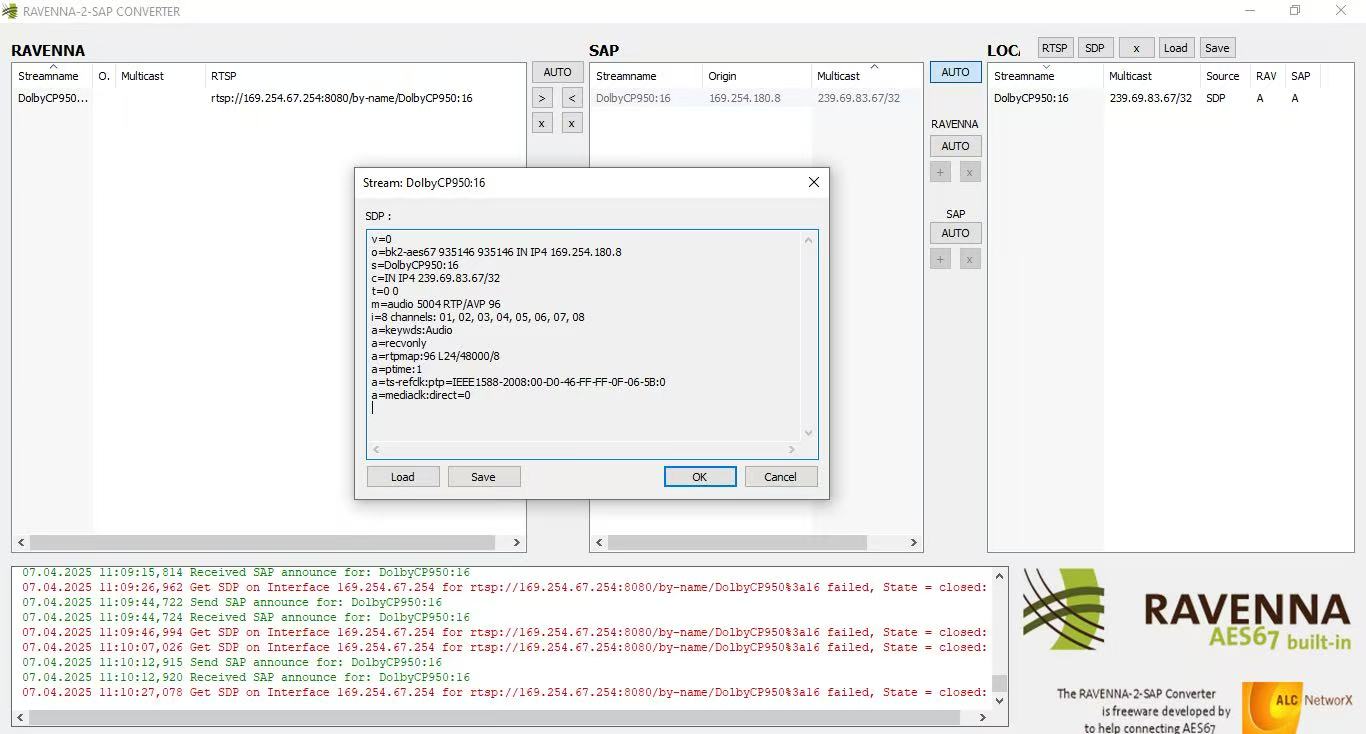Screen dimensions: 1366x734
Task: Click Save in the SDP dialog
Action: click(x=484, y=477)
